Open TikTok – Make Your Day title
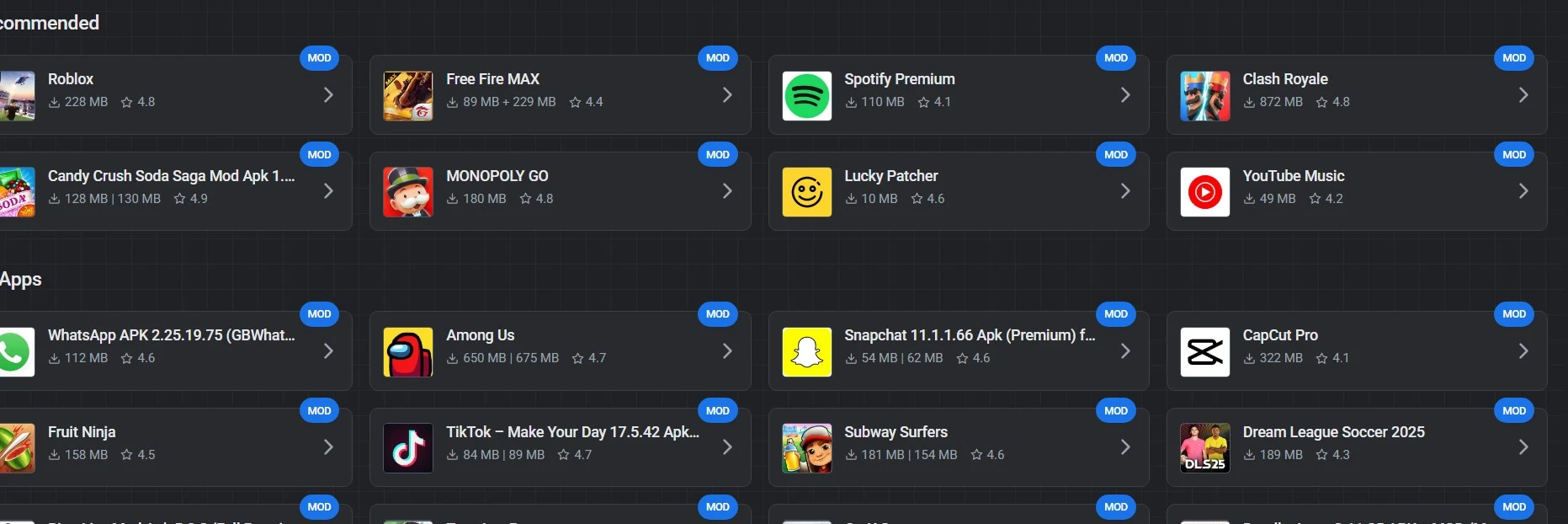Image resolution: width=1568 pixels, height=524 pixels. pyautogui.click(x=573, y=432)
